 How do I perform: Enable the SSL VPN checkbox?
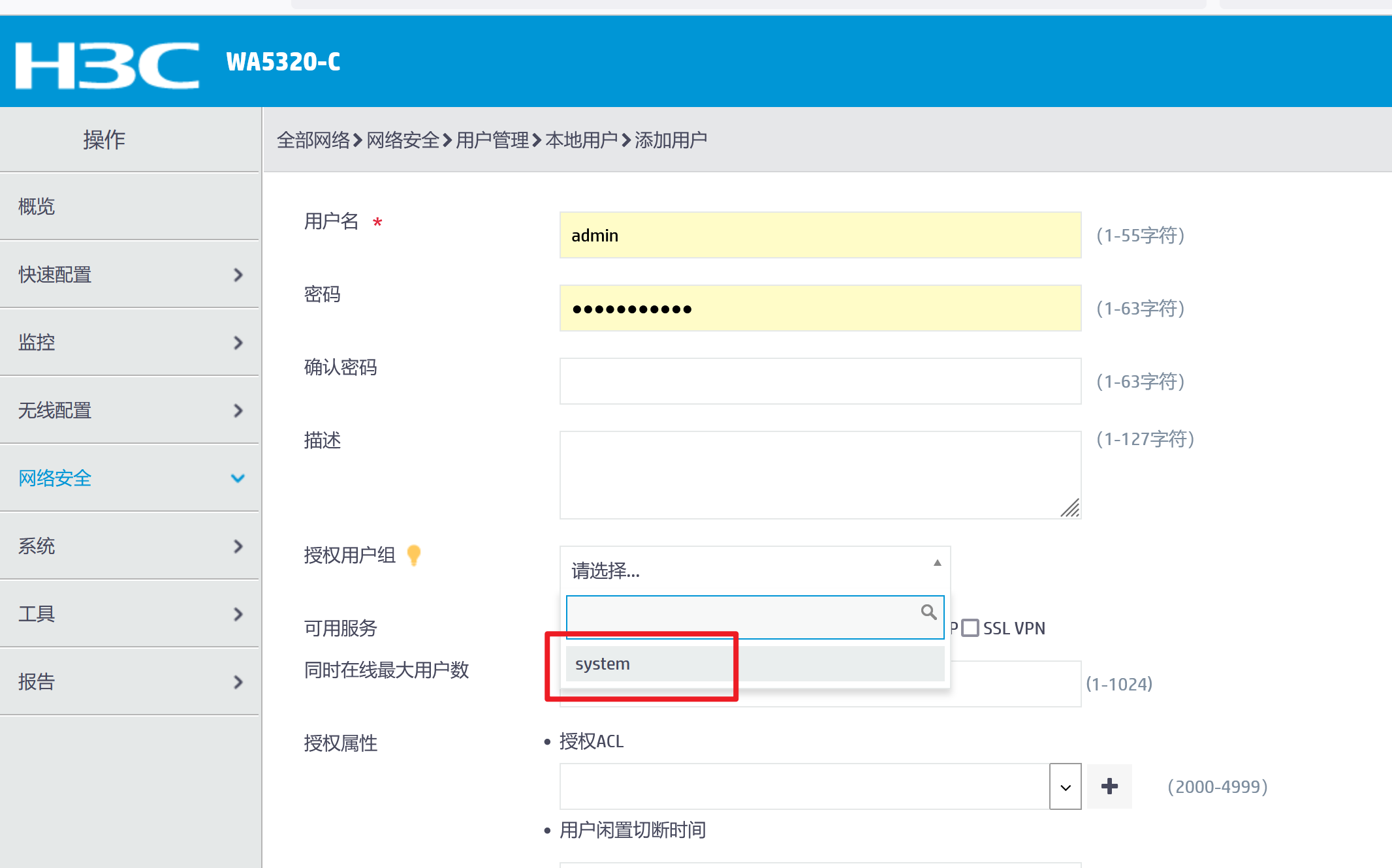(971, 628)
